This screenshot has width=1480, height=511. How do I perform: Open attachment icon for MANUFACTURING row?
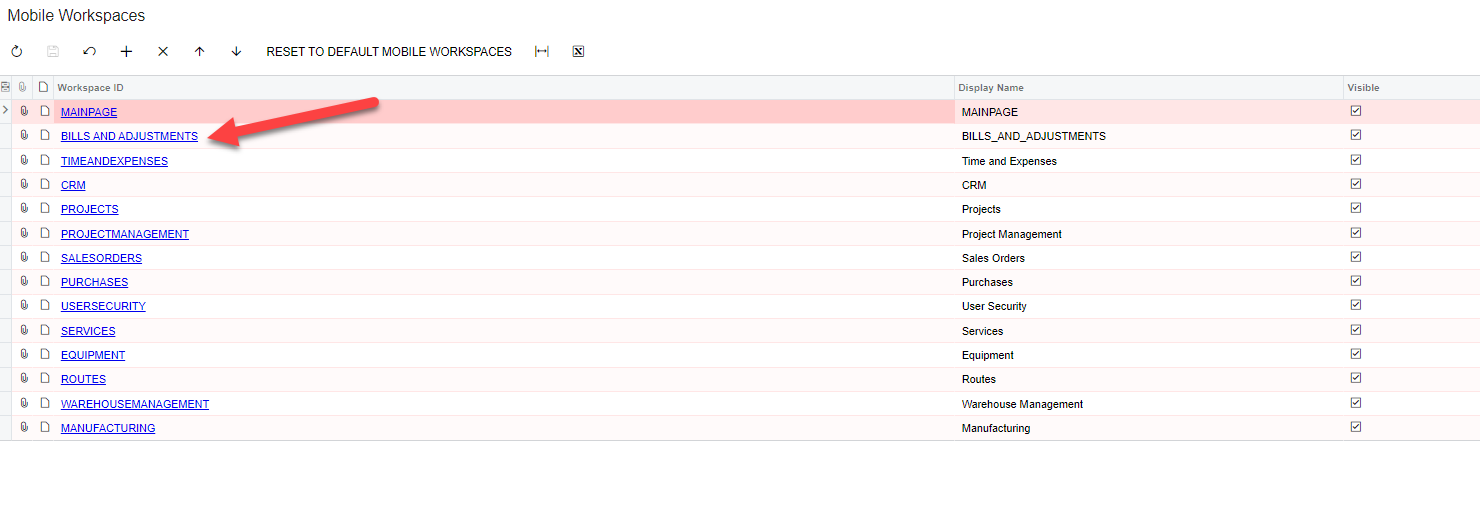[24, 427]
